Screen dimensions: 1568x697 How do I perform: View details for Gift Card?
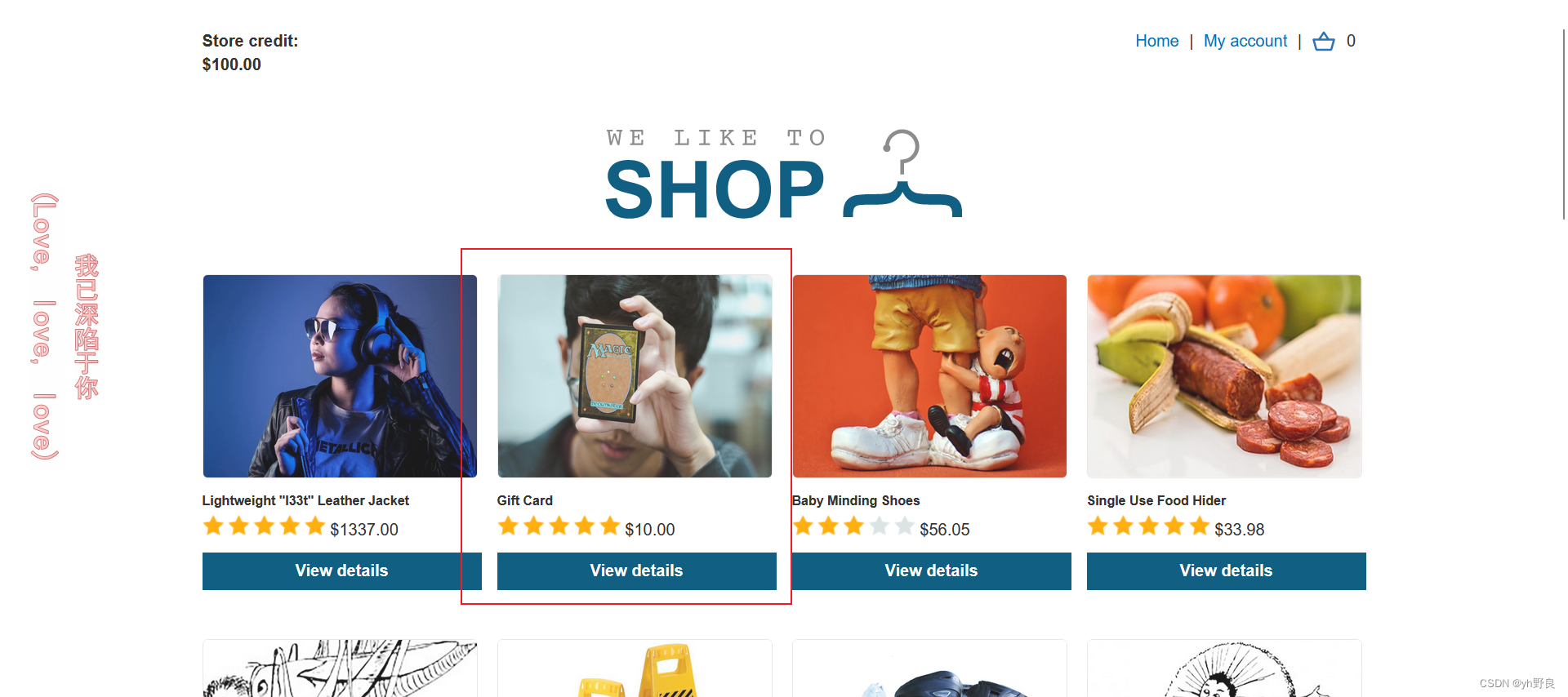[636, 570]
